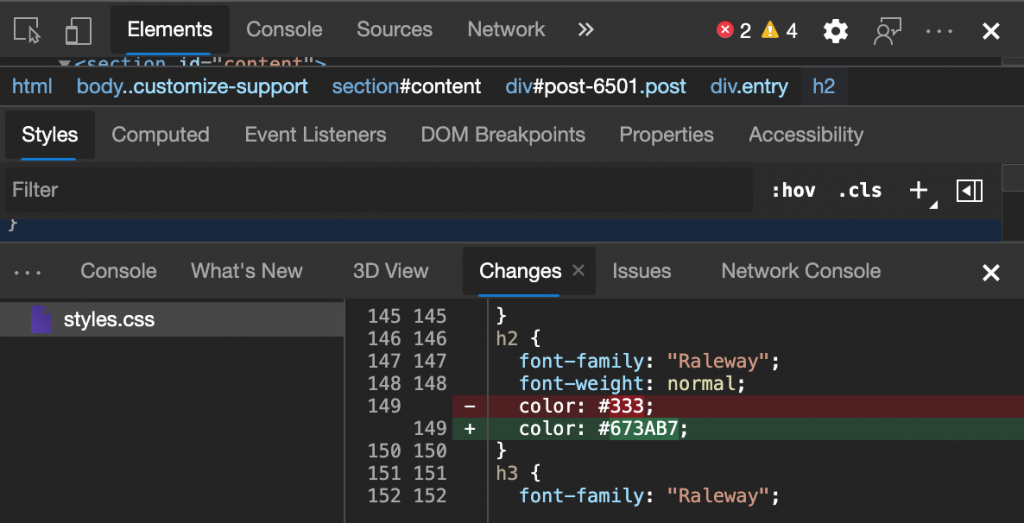Open the Network panel tab
The image size is (1024, 523).
[506, 29]
